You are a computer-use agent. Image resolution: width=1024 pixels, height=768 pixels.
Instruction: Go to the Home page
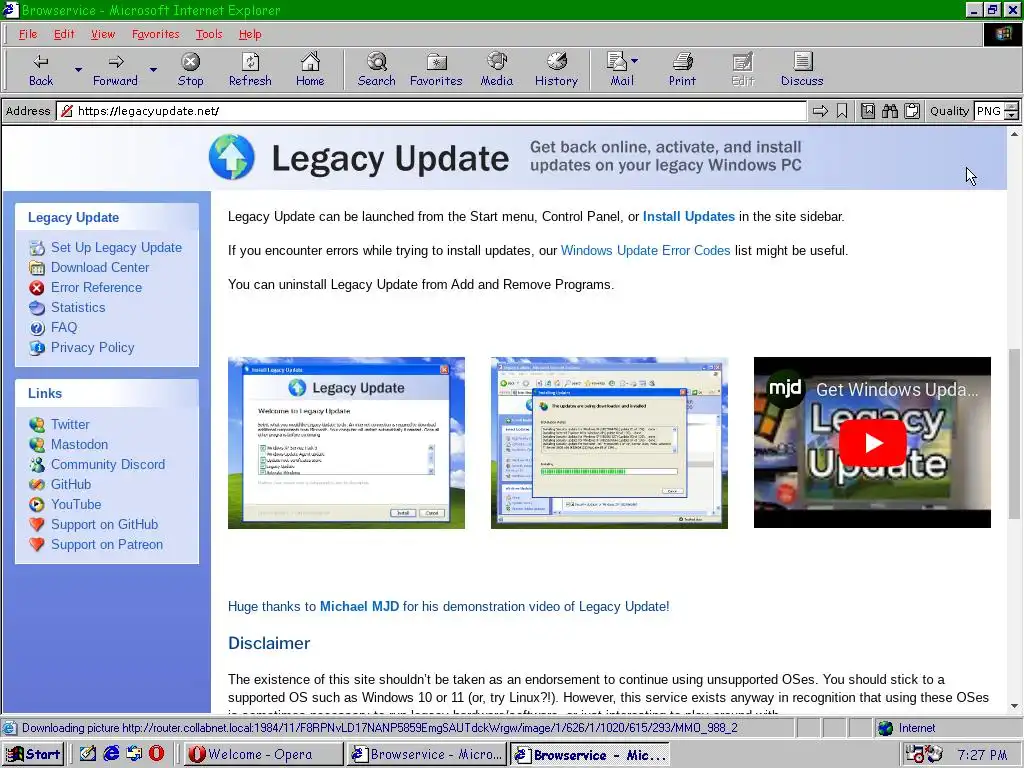tap(310, 70)
